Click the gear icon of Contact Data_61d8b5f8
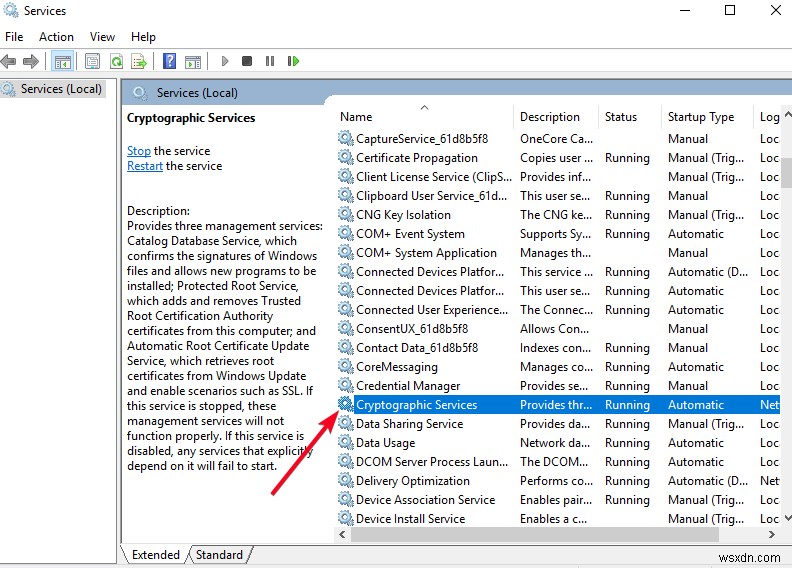 tap(345, 347)
